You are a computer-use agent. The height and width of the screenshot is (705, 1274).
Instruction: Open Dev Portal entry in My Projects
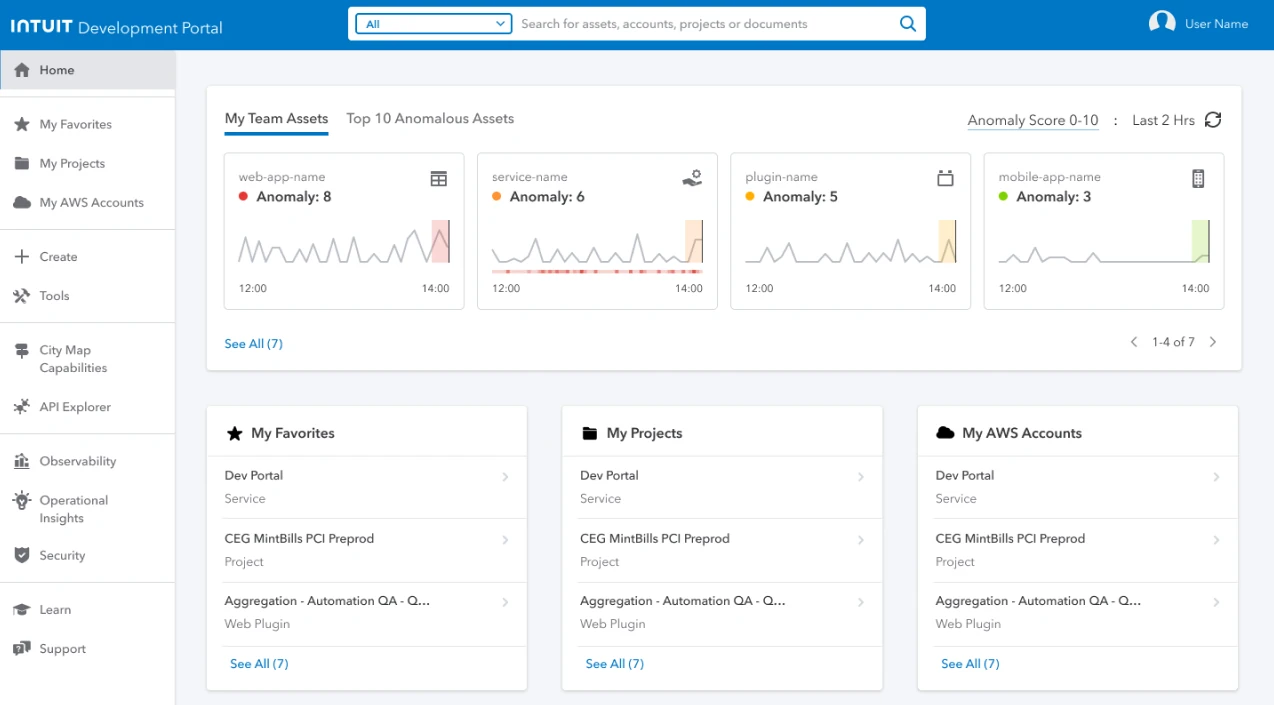[x=722, y=487]
